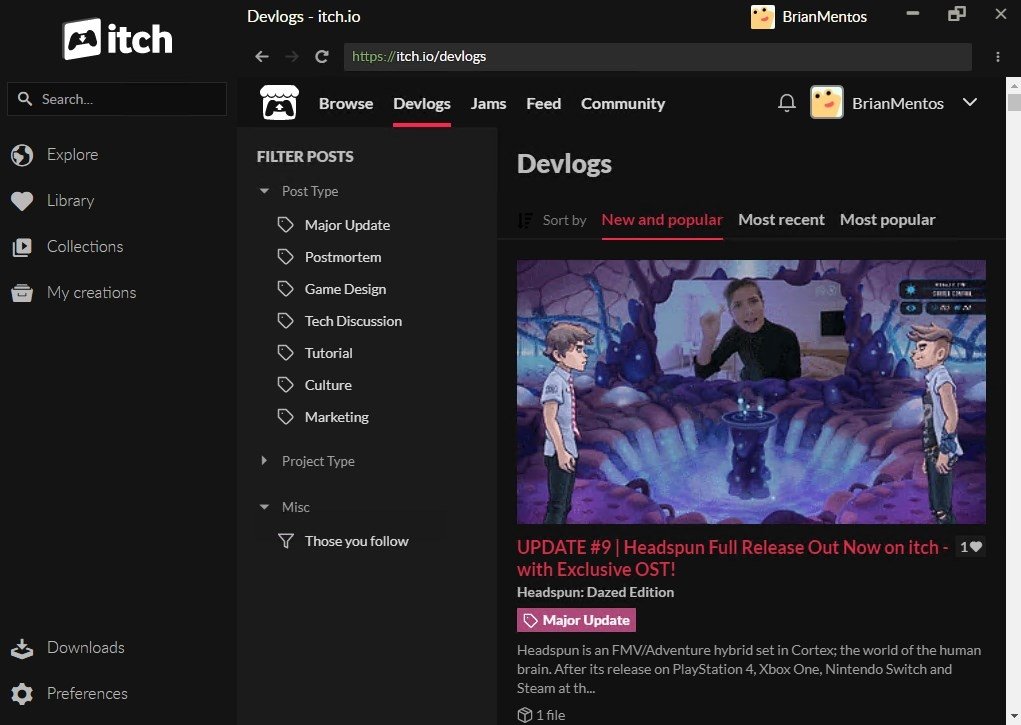Filter posts by Major Update

347,225
